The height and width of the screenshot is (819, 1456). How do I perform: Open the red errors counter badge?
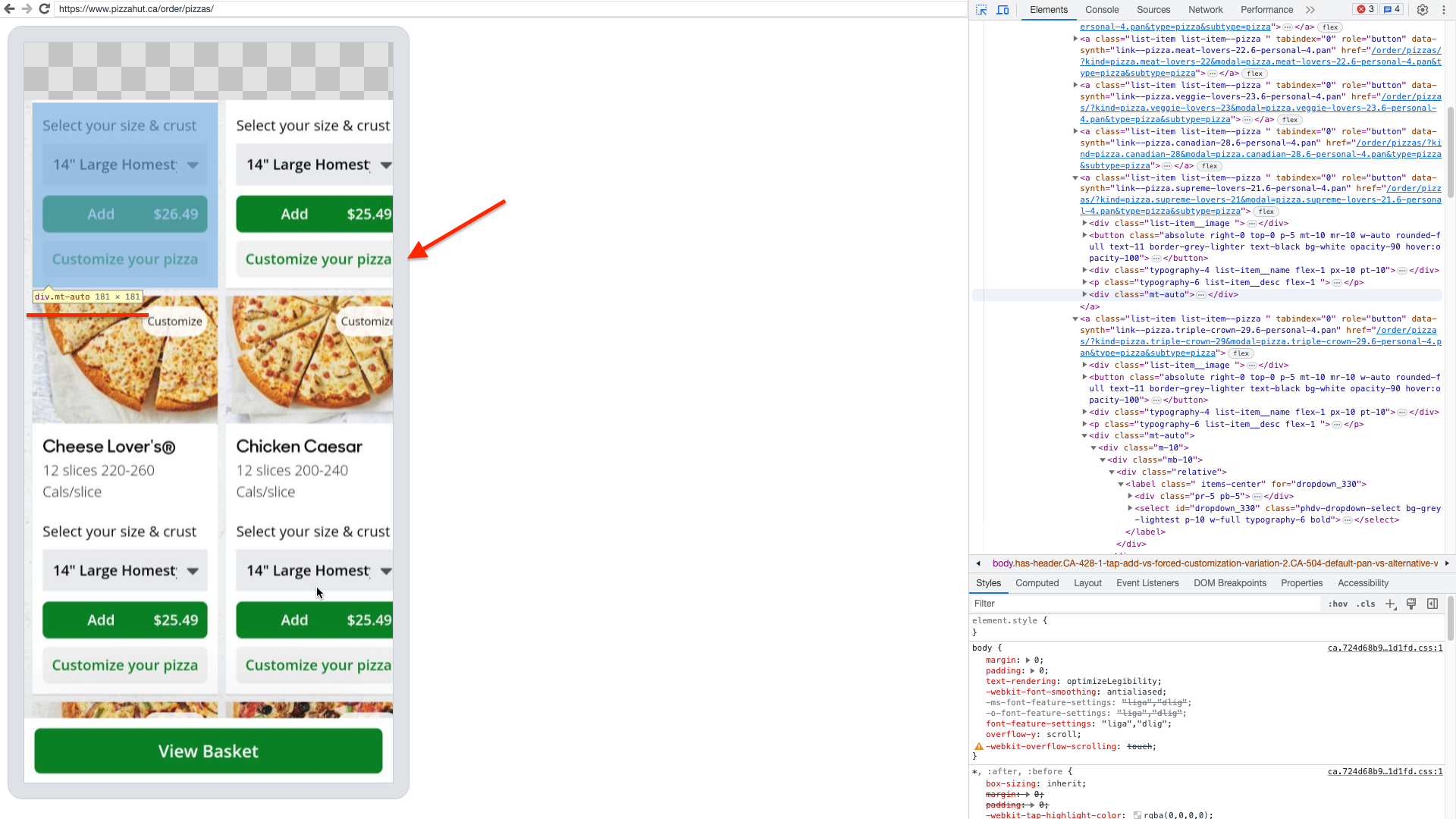coord(1366,10)
